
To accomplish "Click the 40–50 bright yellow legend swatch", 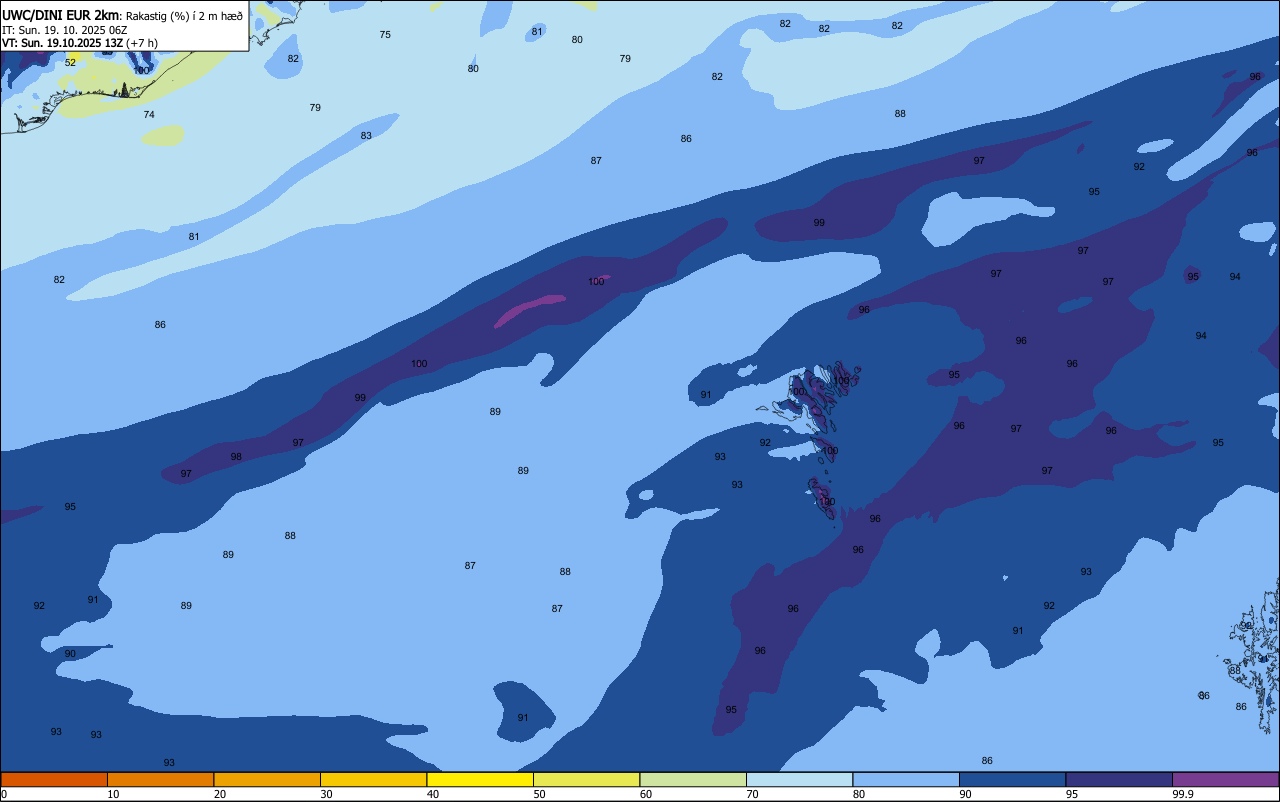I will click(480, 779).
